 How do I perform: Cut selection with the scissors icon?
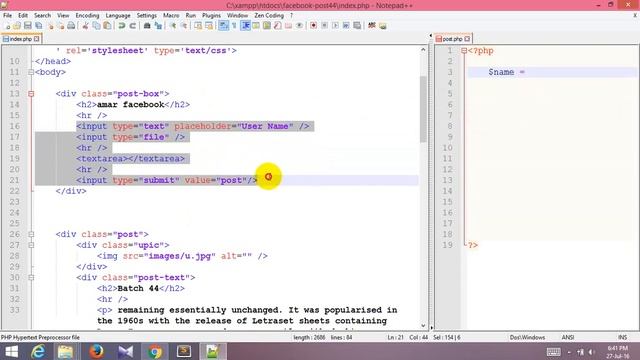(x=85, y=26)
